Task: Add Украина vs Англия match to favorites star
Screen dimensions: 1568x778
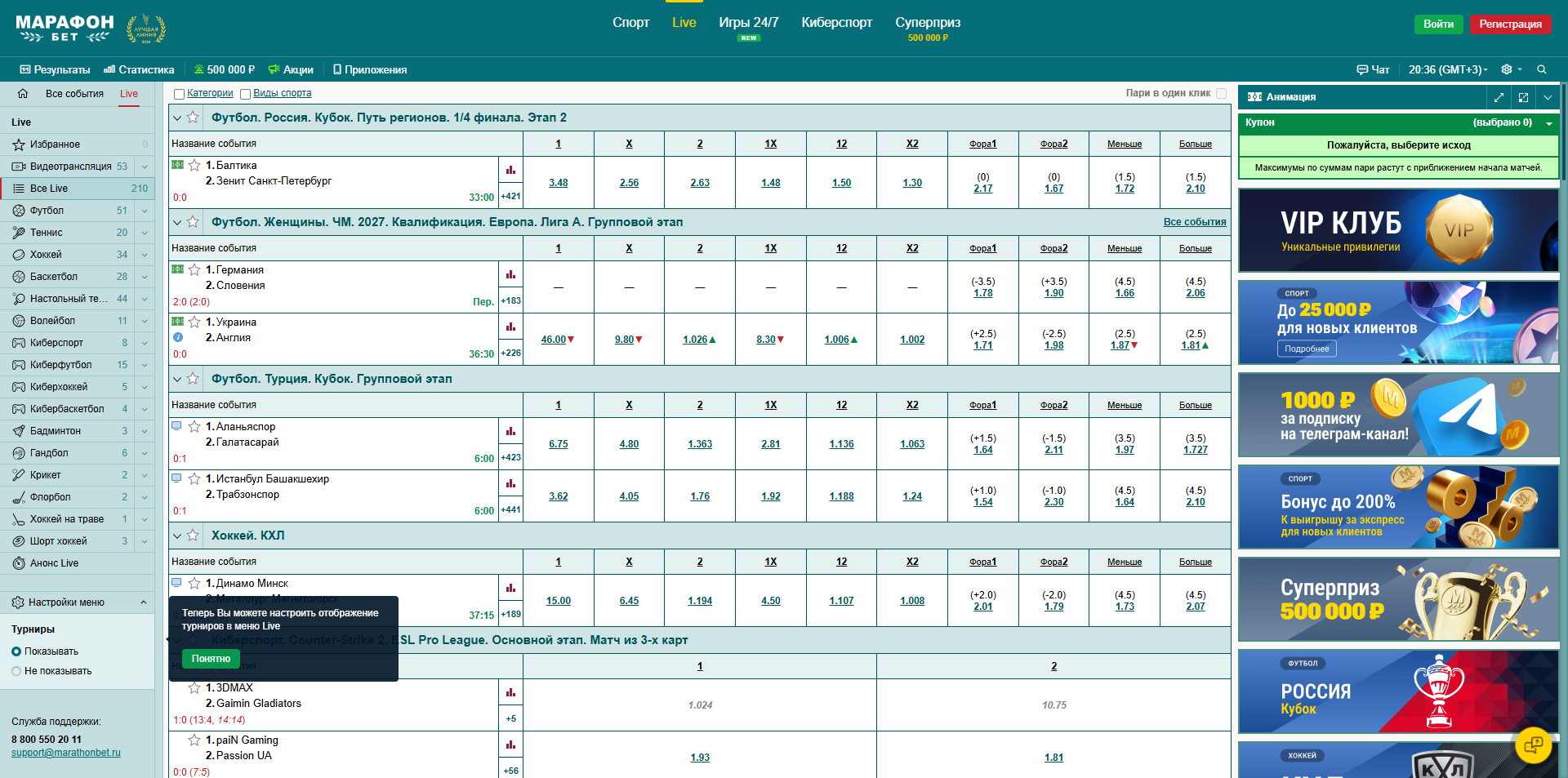Action: pos(194,322)
